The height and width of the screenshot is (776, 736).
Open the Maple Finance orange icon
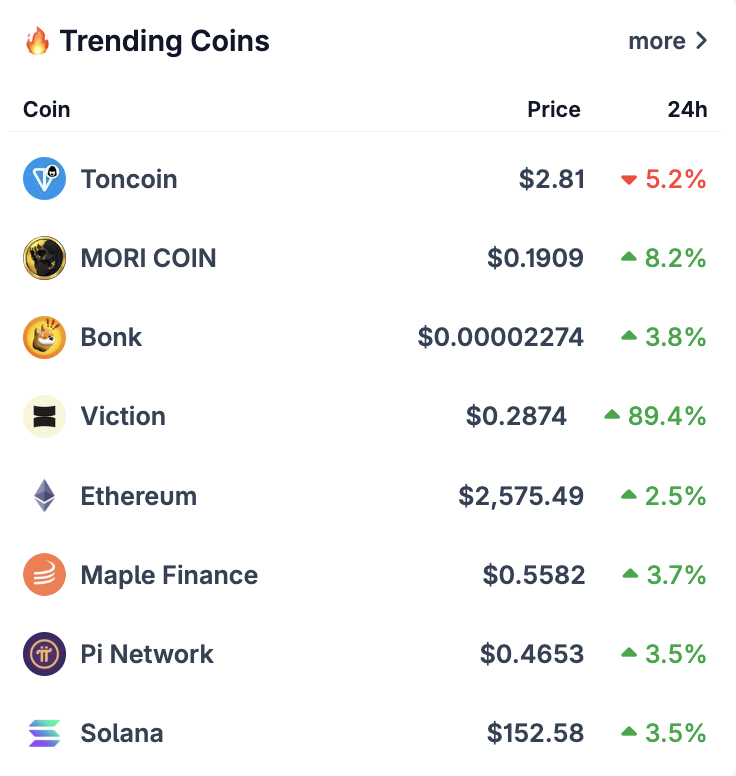(x=45, y=575)
